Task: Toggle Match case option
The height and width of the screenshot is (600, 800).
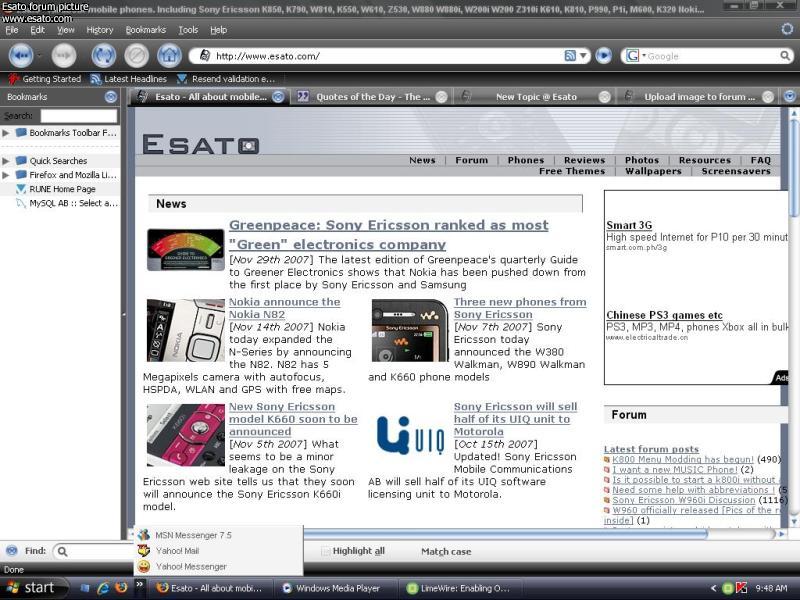Action: point(446,552)
